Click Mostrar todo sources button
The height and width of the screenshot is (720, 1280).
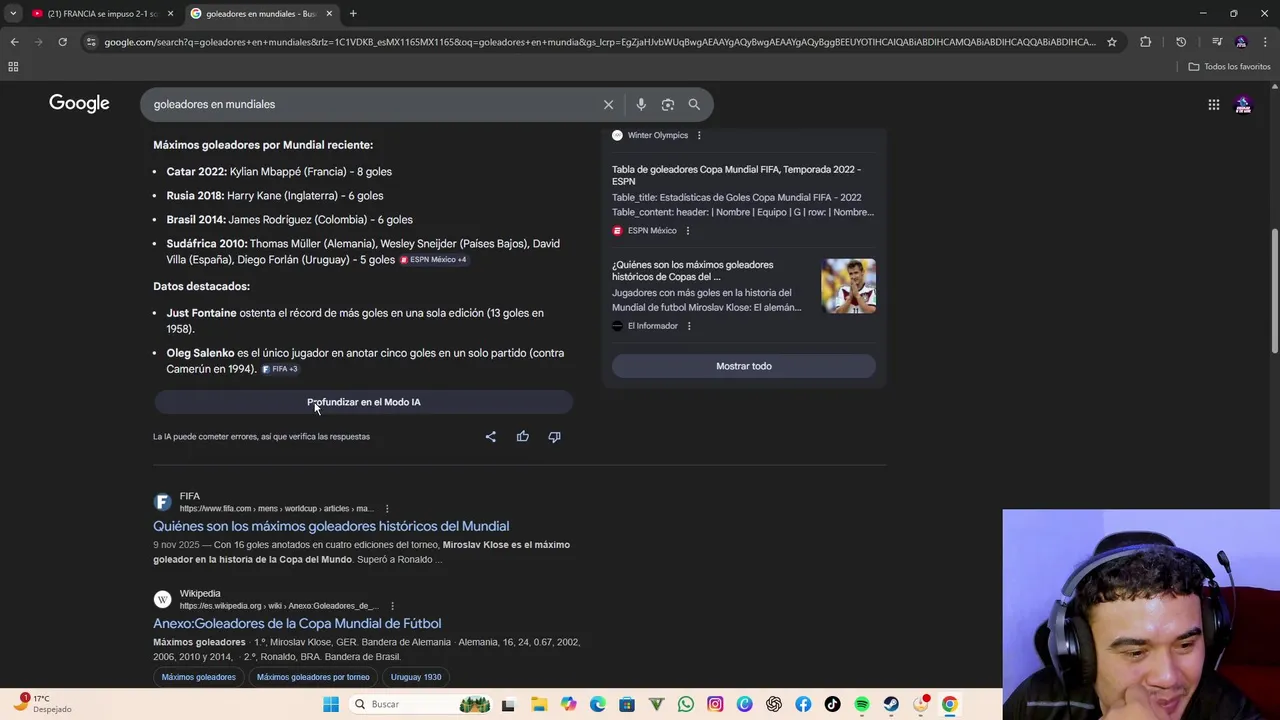click(x=744, y=366)
